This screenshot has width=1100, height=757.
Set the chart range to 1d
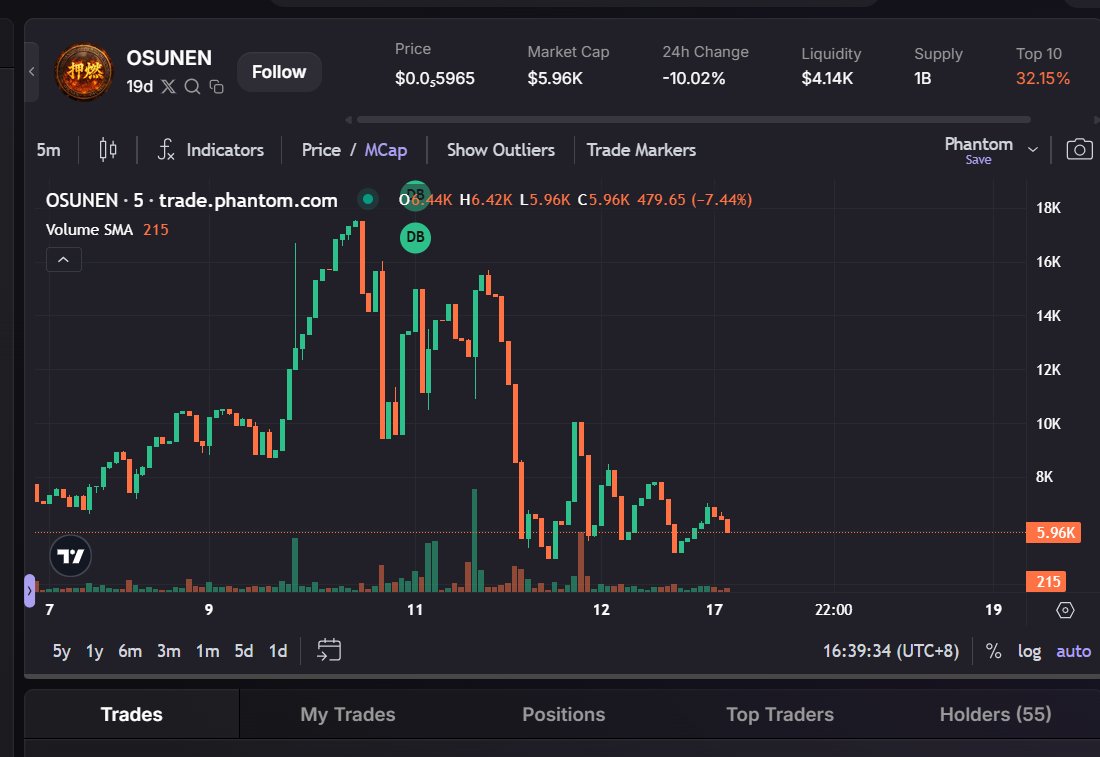(278, 651)
